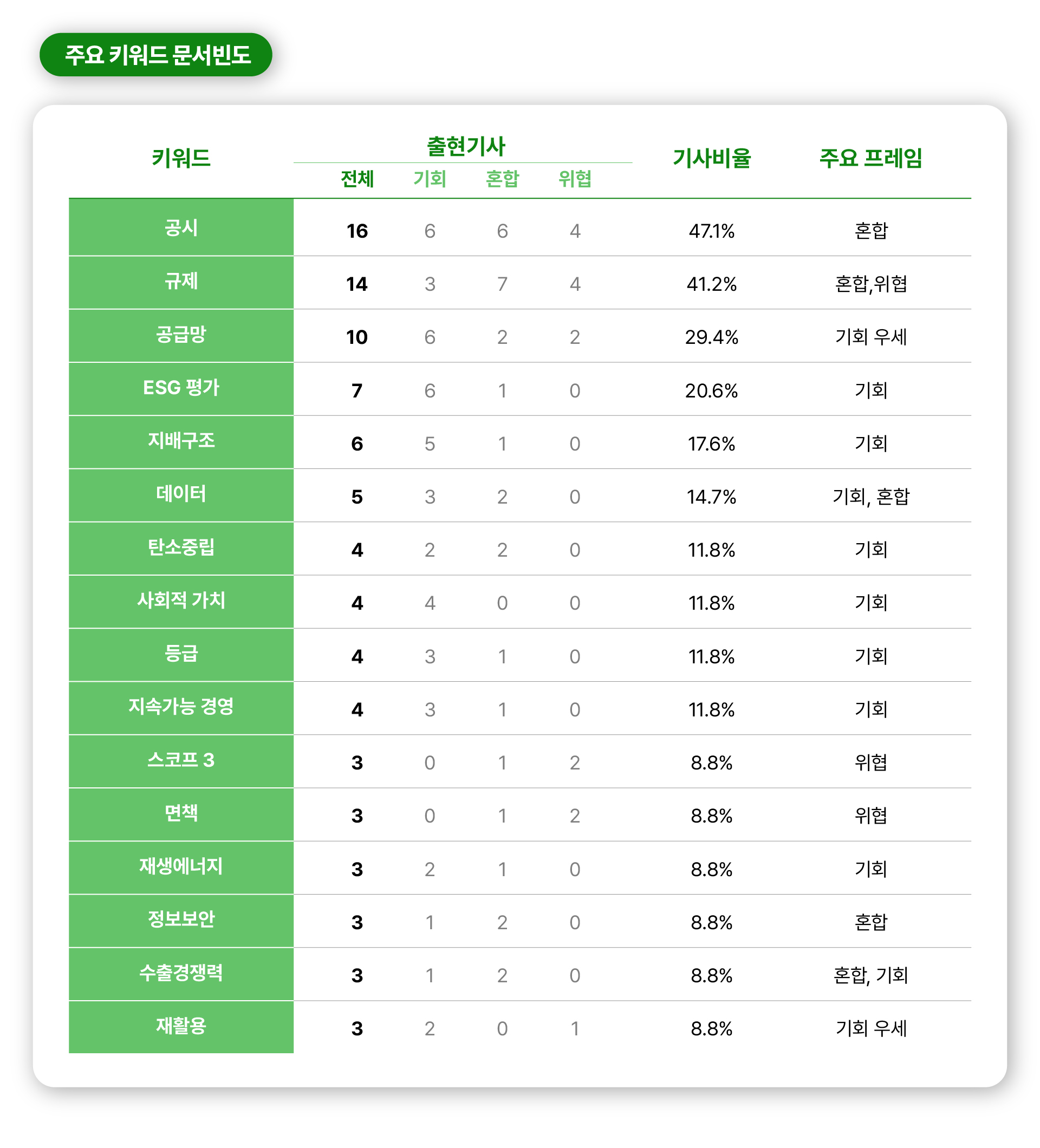Click the 혼합,위협 frame cell for 규제
The width and height of the screenshot is (1040, 1148).
871,284
